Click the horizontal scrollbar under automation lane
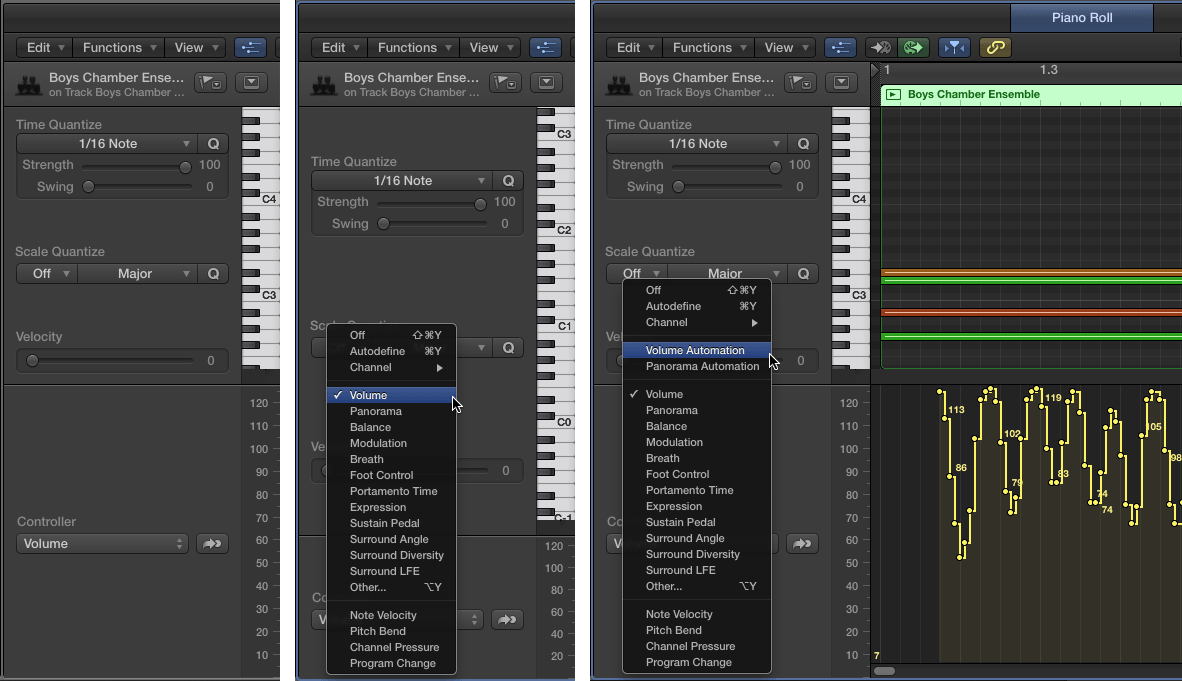Viewport: 1182px width, 681px height. coord(884,671)
